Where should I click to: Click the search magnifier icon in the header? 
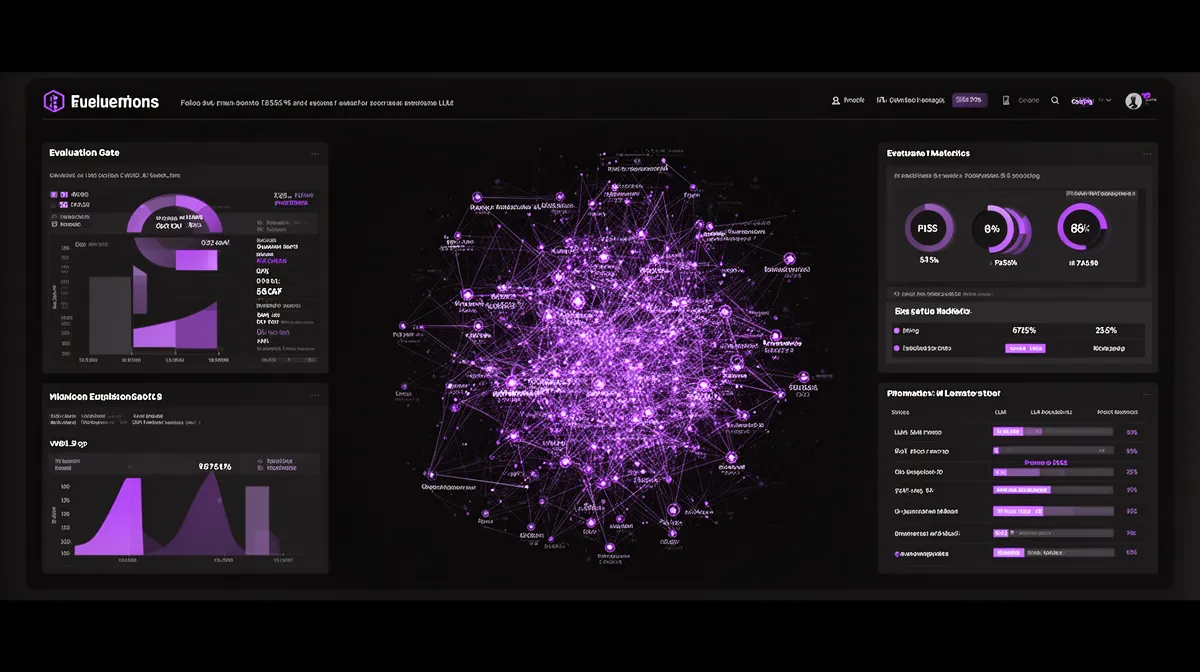click(x=1054, y=100)
